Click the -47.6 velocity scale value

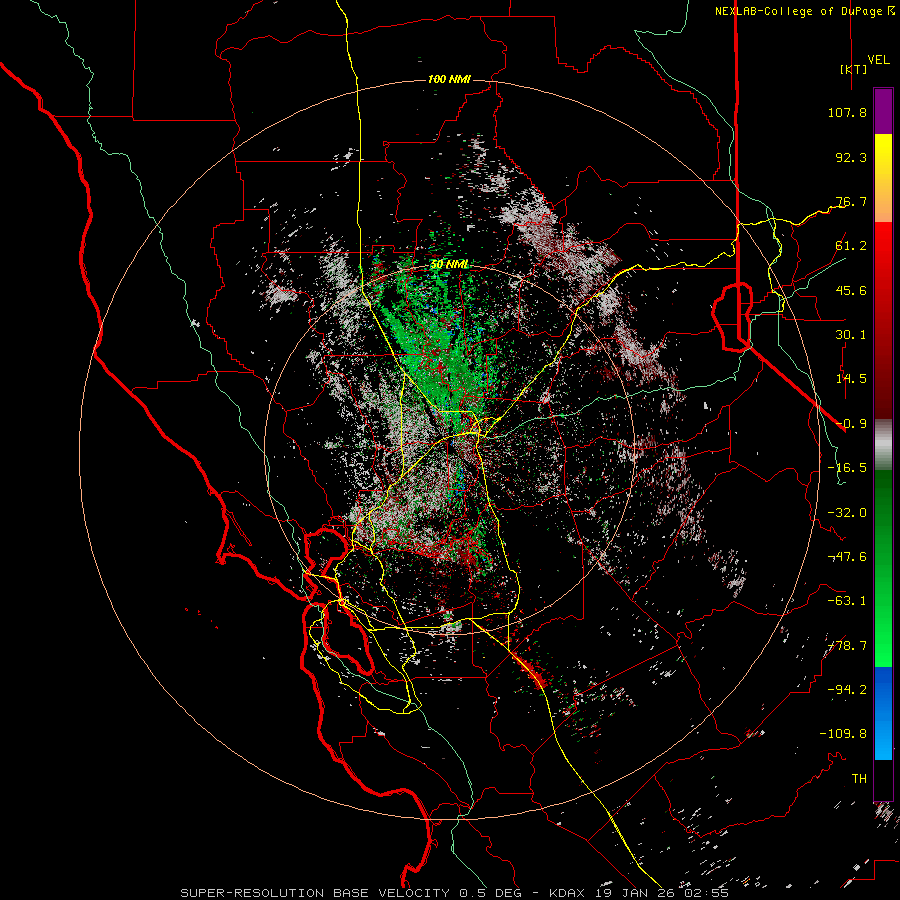pos(847,557)
